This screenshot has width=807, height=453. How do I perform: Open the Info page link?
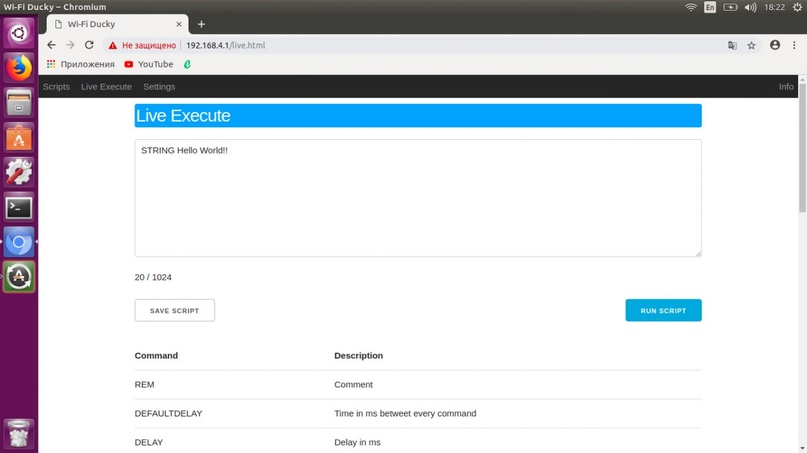(786, 87)
